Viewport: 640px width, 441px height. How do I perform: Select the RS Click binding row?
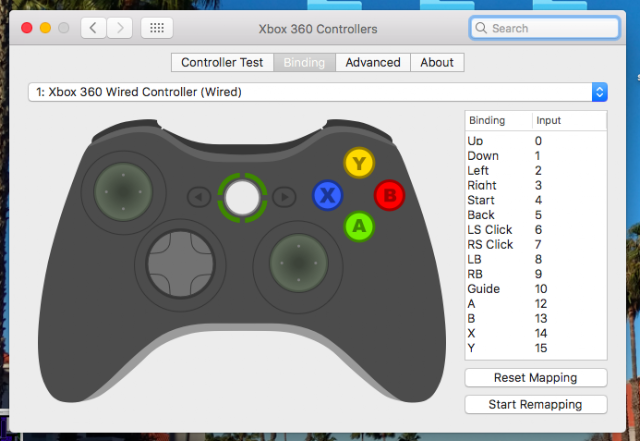(536, 244)
